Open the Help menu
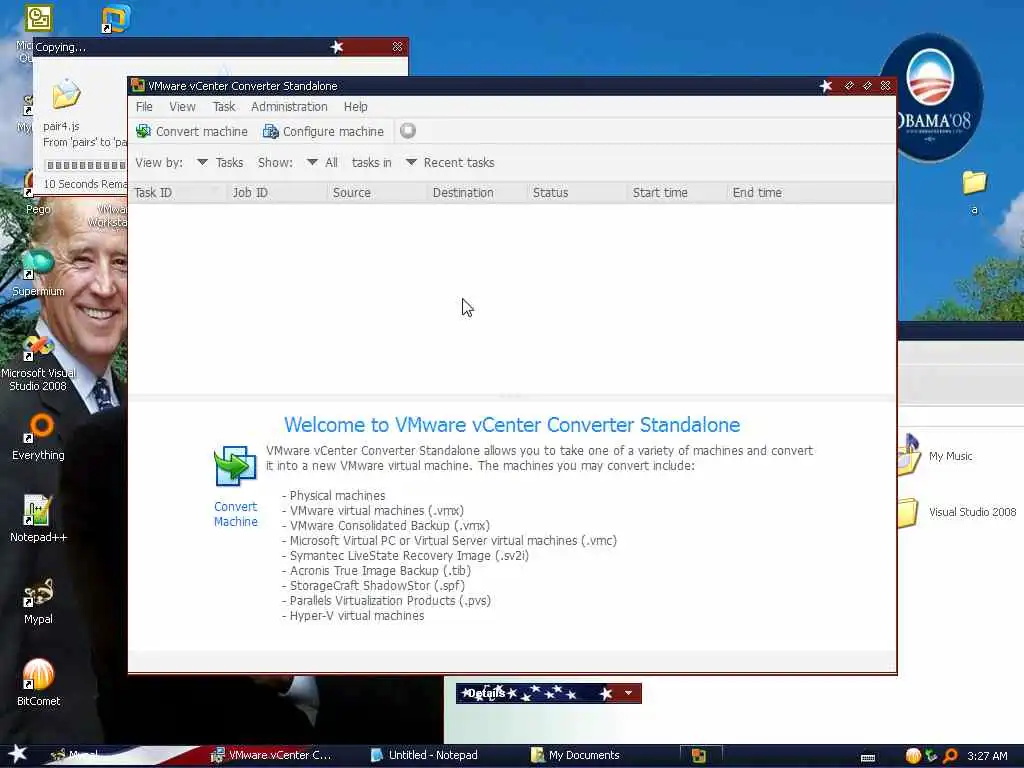The image size is (1024, 768). (356, 106)
